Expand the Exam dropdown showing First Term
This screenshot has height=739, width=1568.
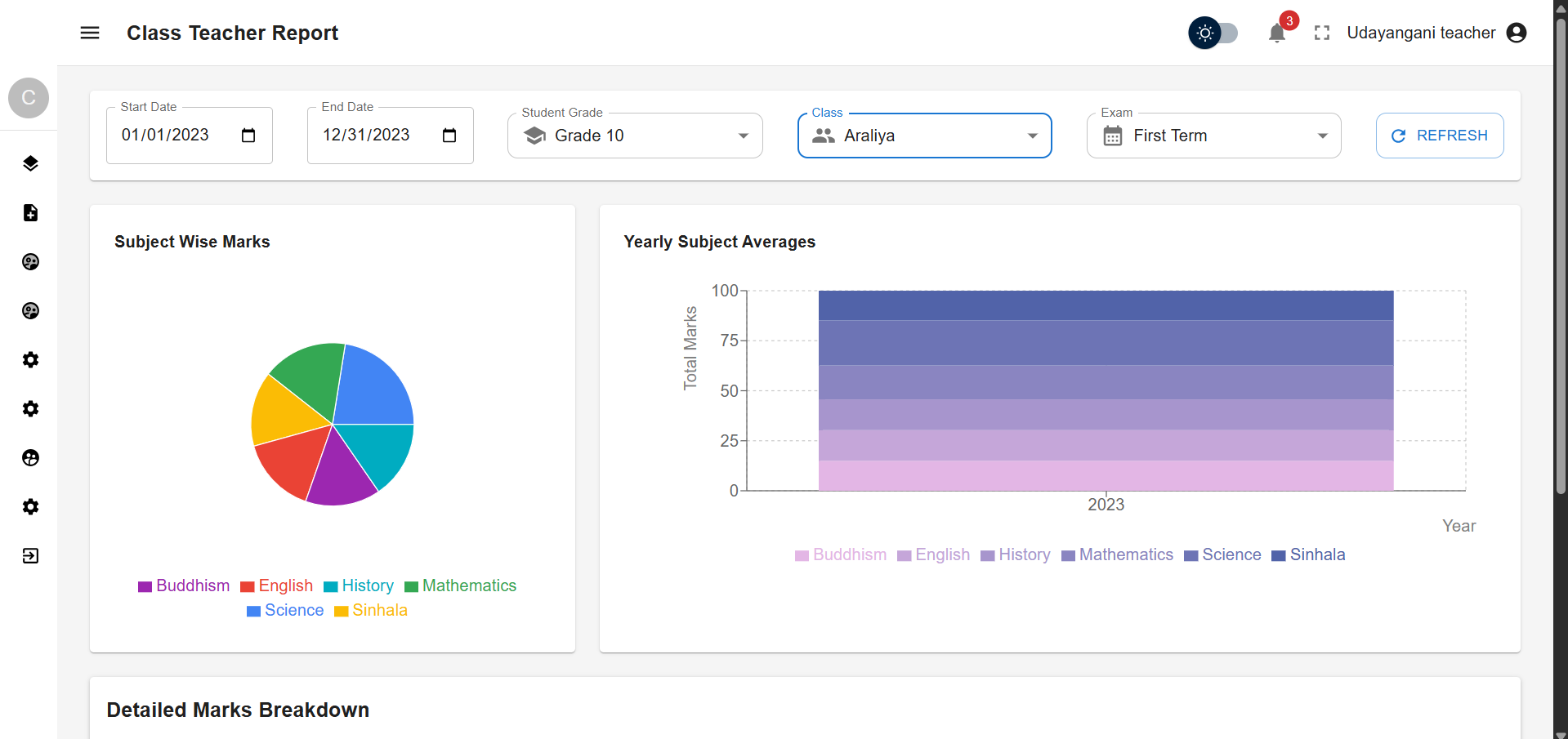pos(1213,136)
